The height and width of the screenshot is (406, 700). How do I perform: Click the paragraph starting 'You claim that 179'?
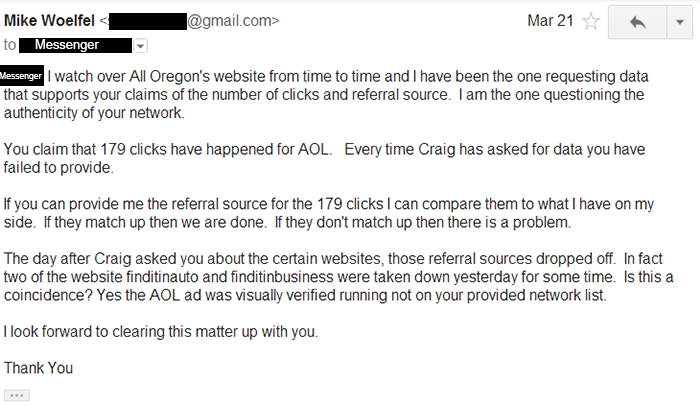pos(325,158)
